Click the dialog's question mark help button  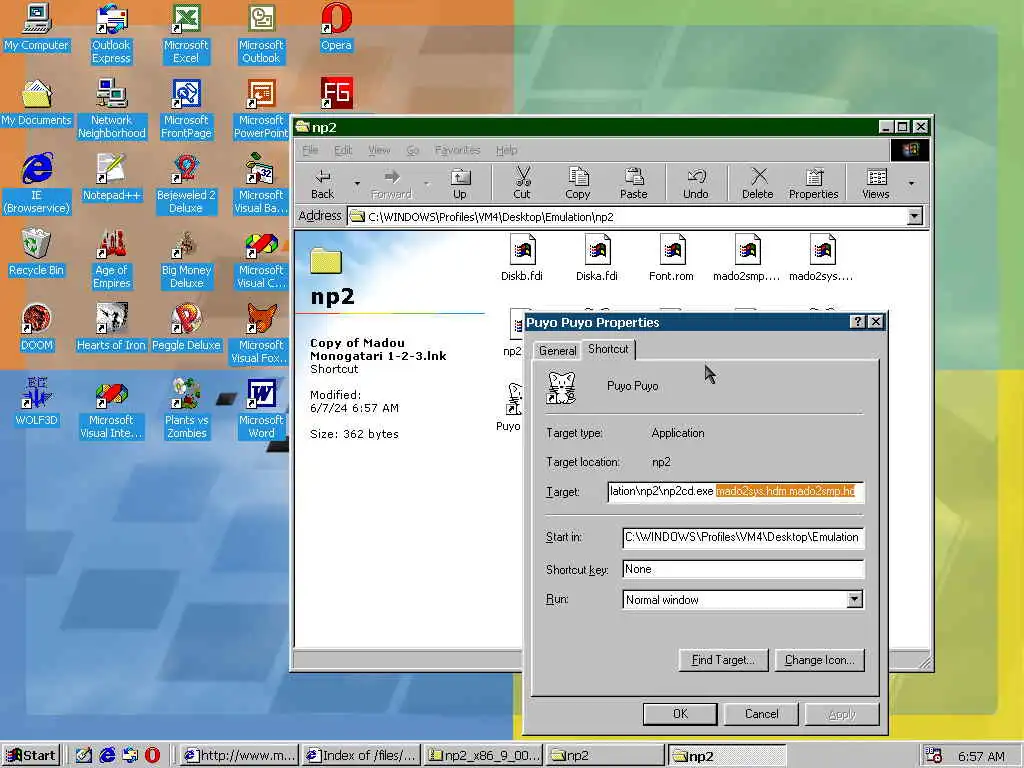point(857,321)
